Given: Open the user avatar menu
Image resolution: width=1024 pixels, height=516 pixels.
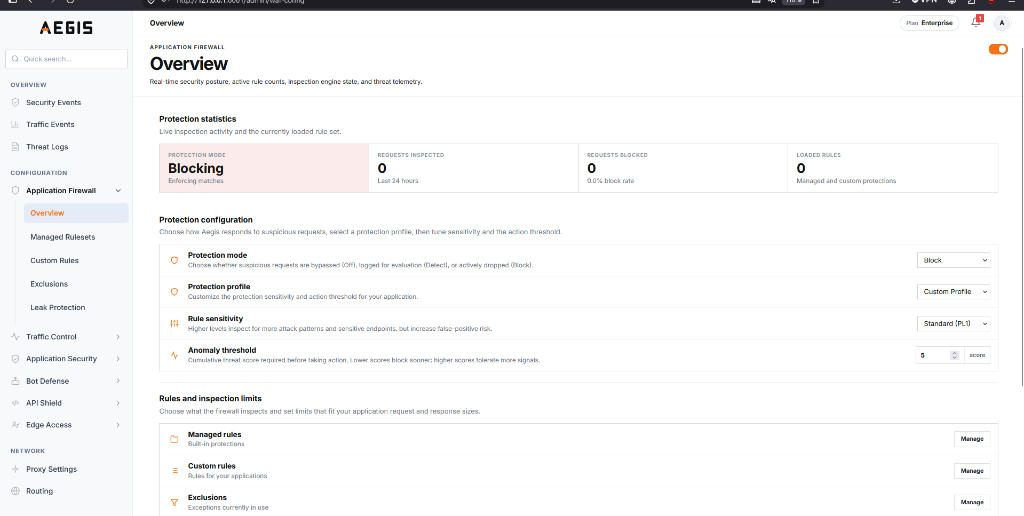Looking at the screenshot, I should [1002, 23].
